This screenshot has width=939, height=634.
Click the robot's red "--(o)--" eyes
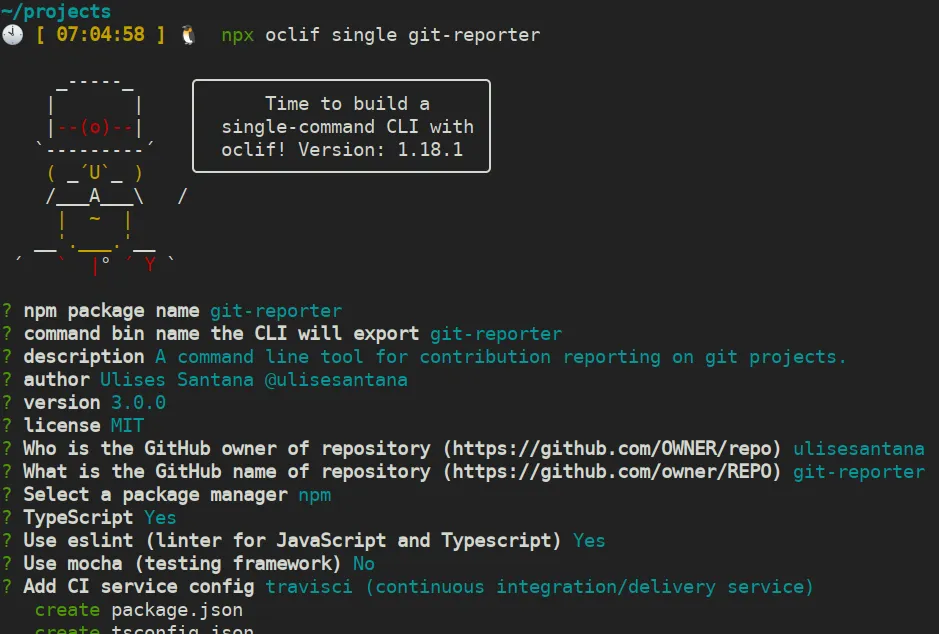click(x=95, y=127)
